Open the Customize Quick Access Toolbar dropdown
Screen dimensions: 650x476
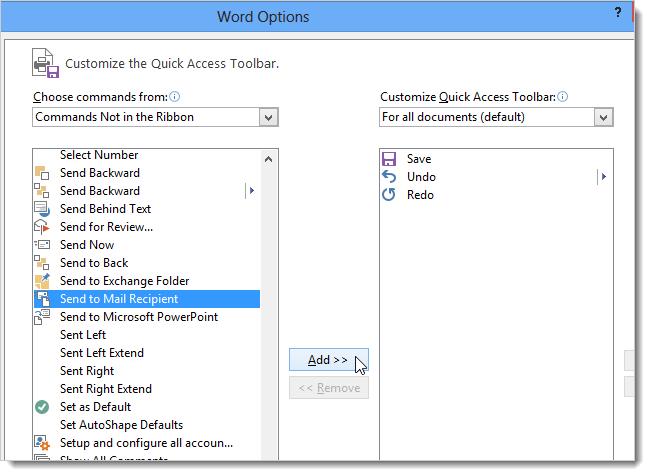point(603,118)
